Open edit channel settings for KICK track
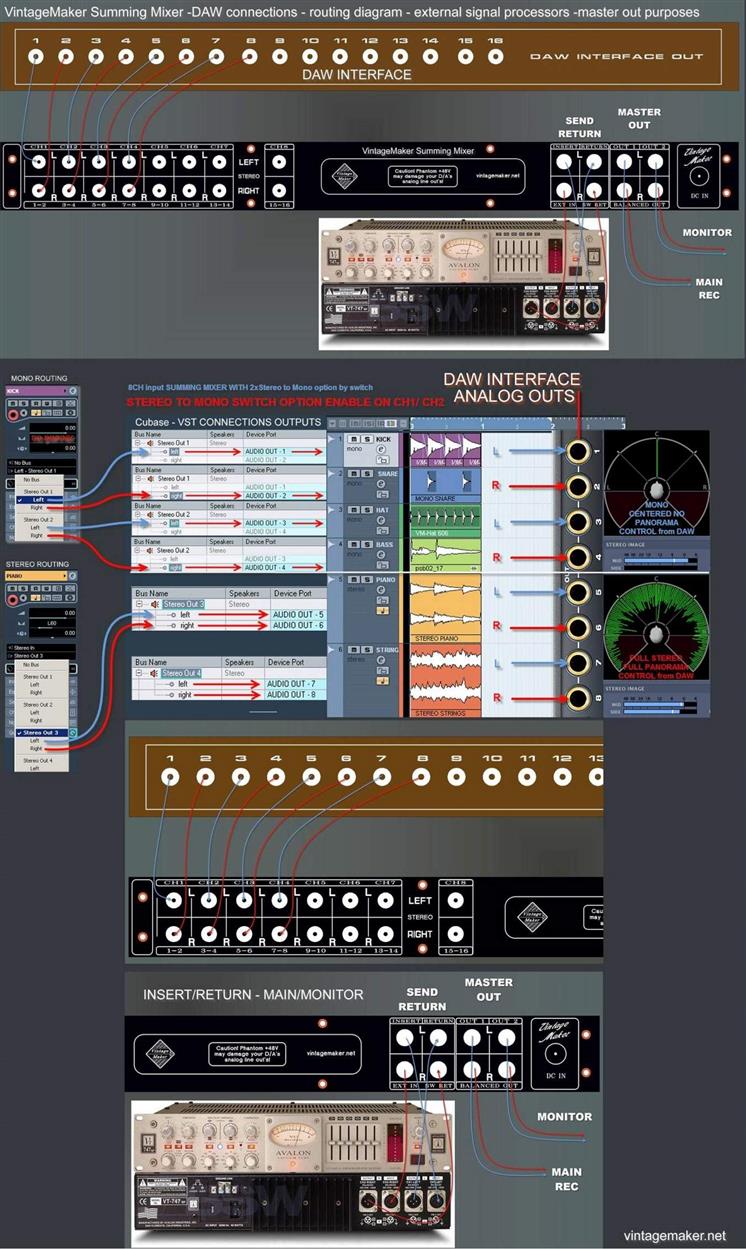746x1249 pixels. tap(383, 449)
